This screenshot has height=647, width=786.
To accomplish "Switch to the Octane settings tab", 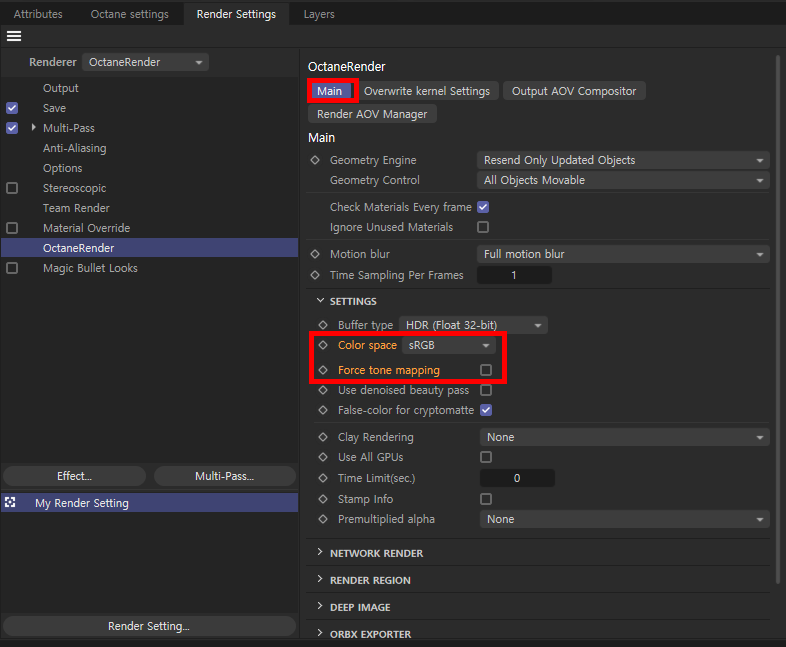I will pos(130,14).
